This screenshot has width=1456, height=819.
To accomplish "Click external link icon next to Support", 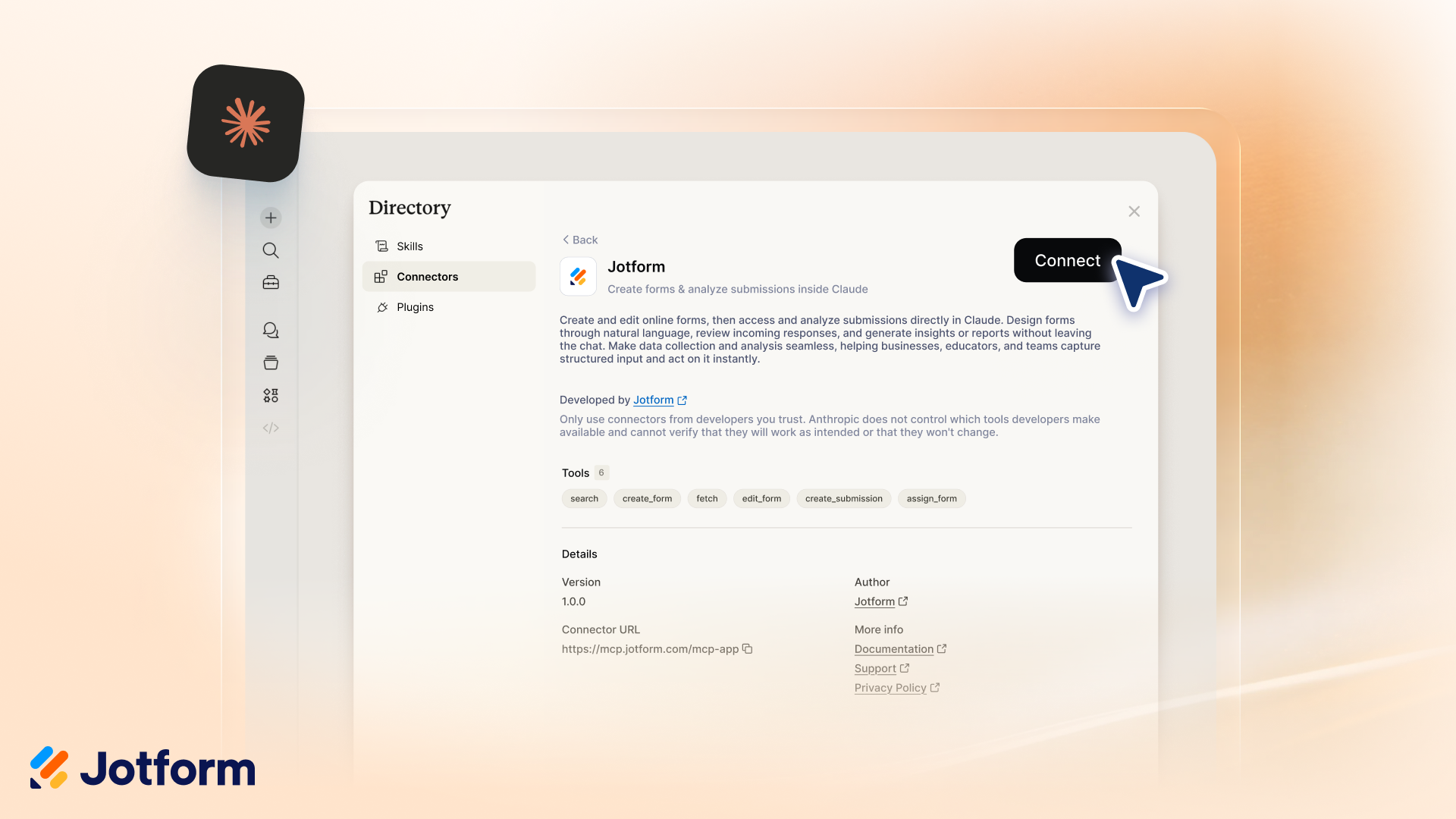I will point(904,668).
